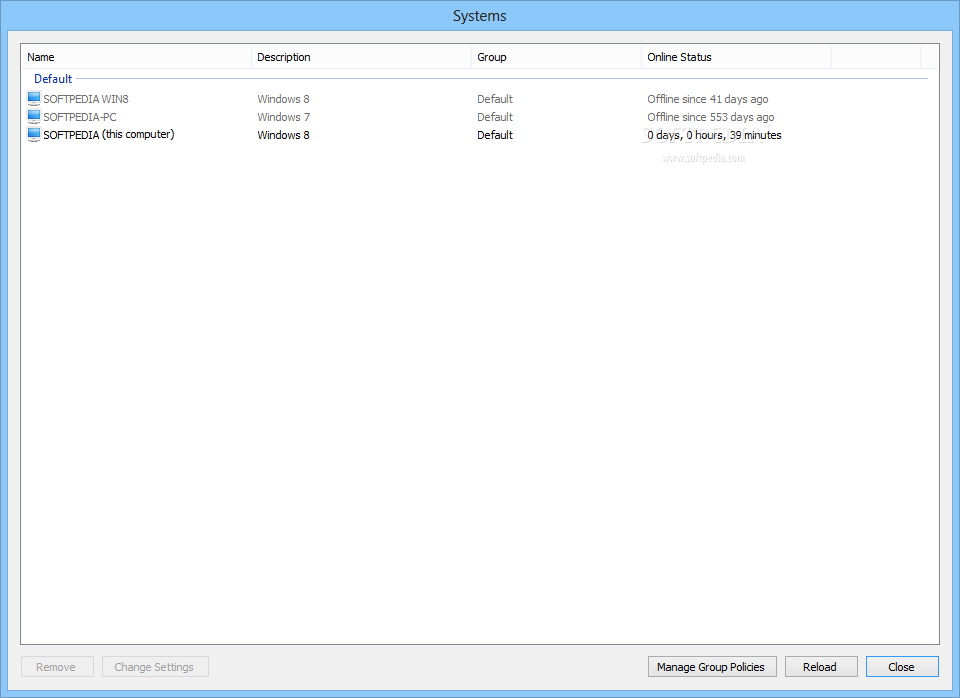This screenshot has width=960, height=698.
Task: Click the computer icon beside SOFTPEDIA (this computer)
Action: [34, 135]
